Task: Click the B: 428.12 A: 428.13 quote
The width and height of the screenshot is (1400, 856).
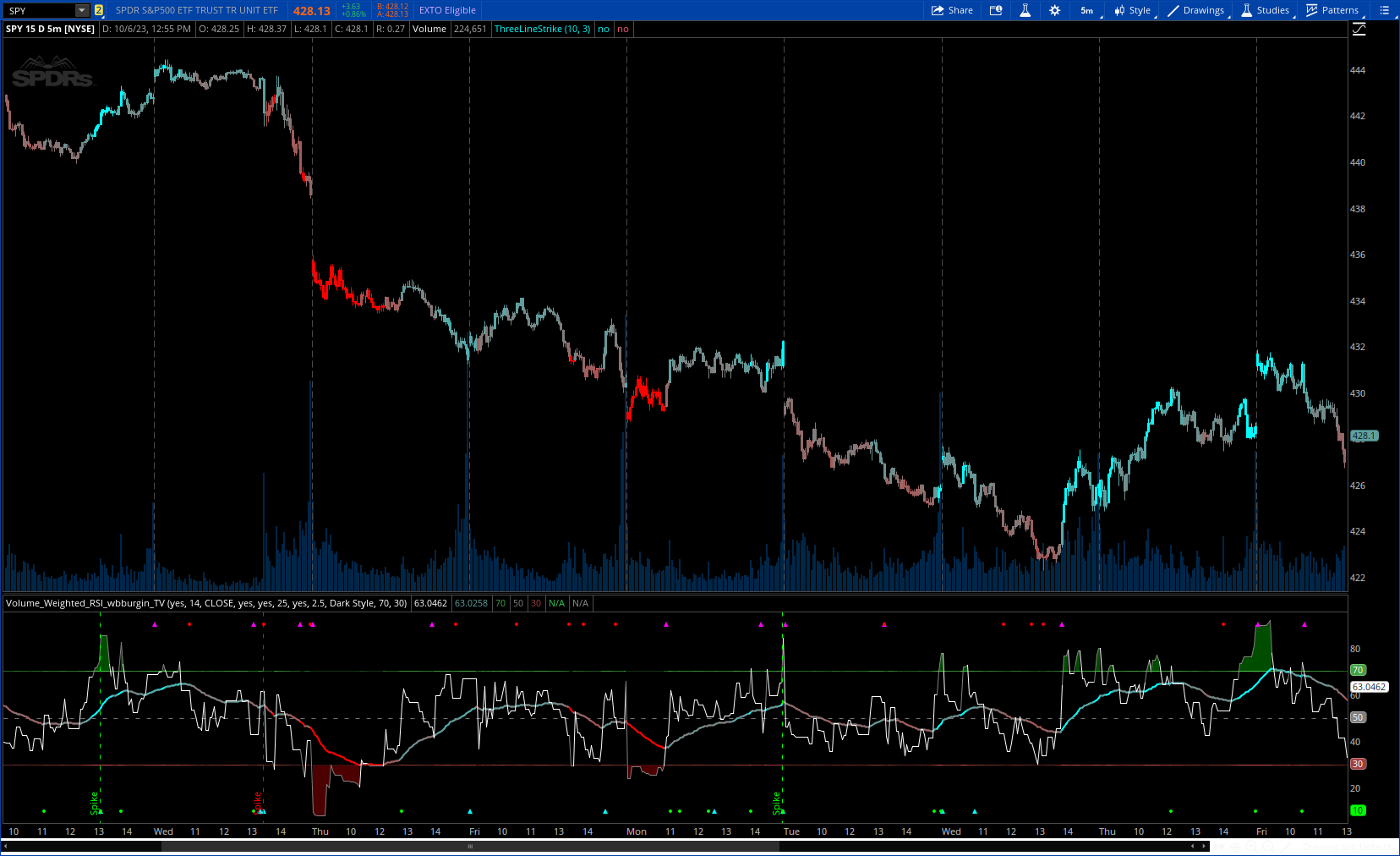Action: coord(392,10)
